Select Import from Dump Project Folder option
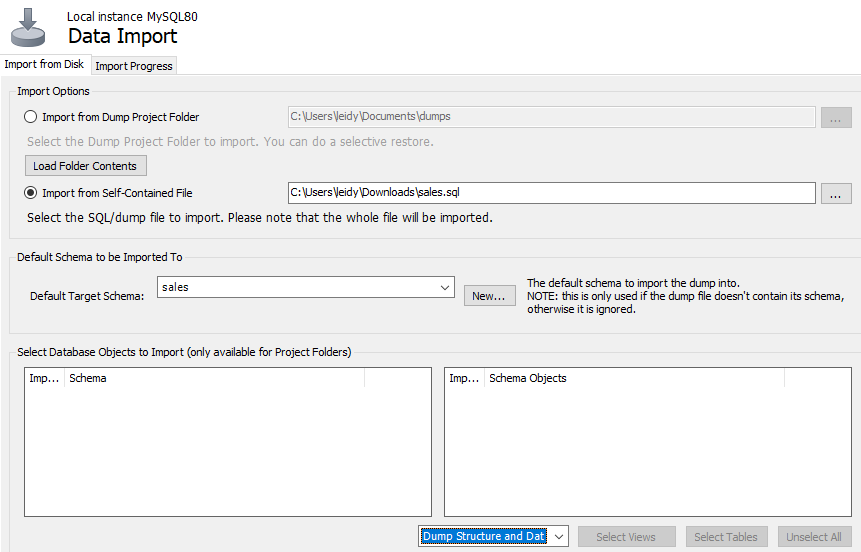 point(31,117)
